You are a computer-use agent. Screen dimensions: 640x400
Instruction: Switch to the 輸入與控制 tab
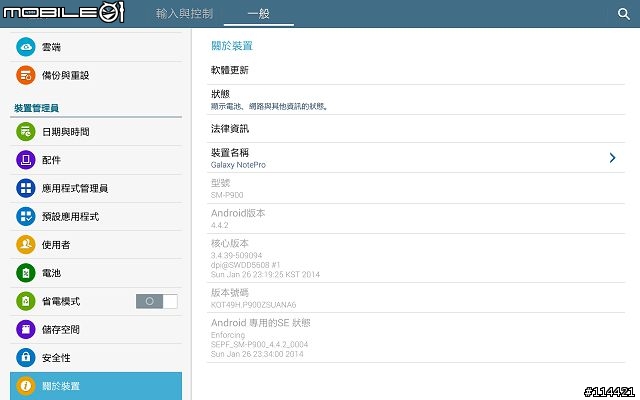(x=184, y=13)
